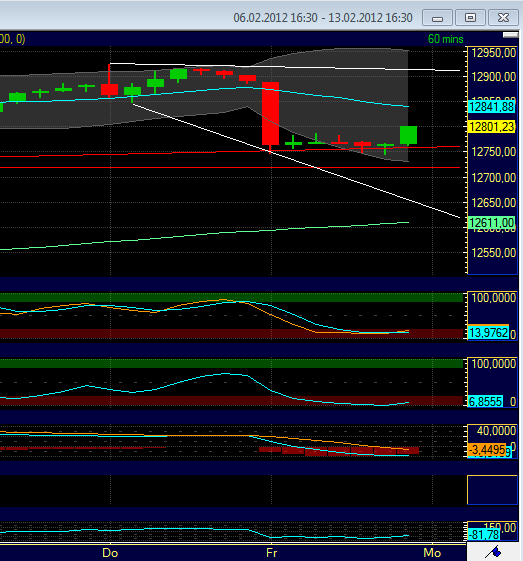Click the 12650,00 price scale value
Image resolution: width=523 pixels, height=561 pixels.
494,203
